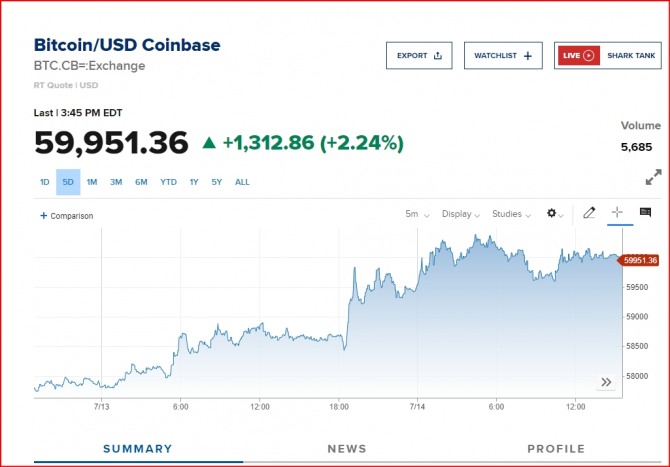This screenshot has width=670, height=467.
Task: Open the chart comments icon
Action: pyautogui.click(x=645, y=213)
